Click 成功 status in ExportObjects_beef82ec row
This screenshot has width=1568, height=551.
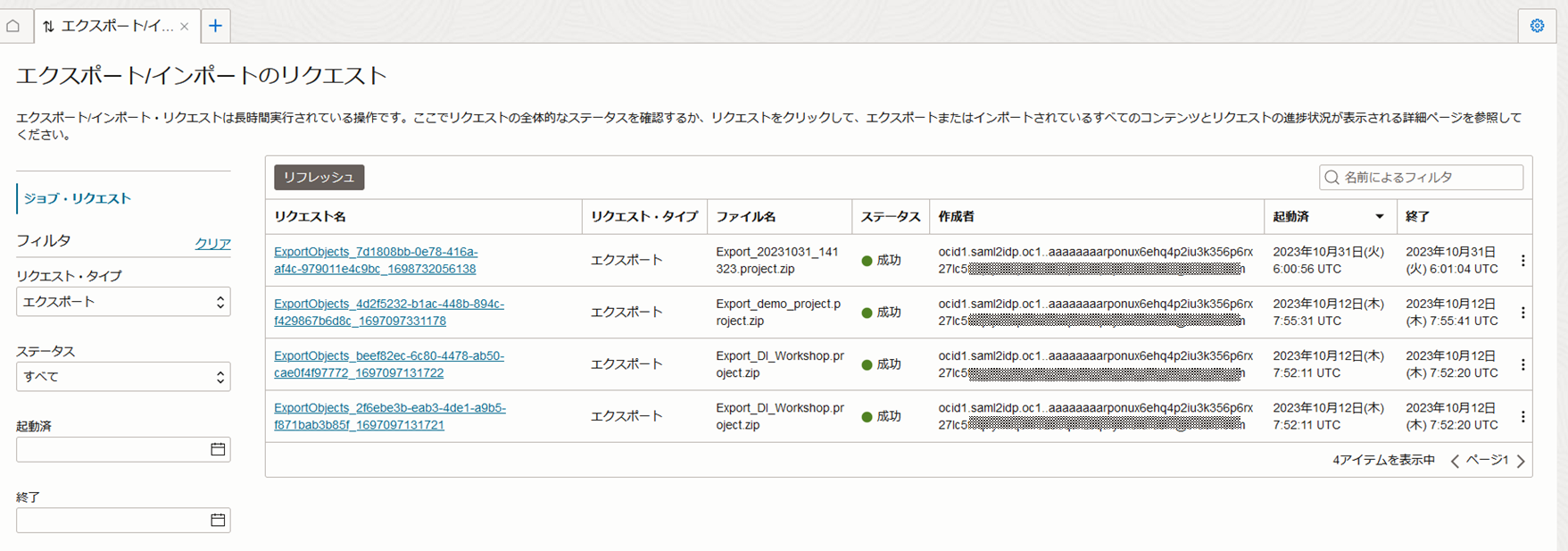tap(882, 363)
